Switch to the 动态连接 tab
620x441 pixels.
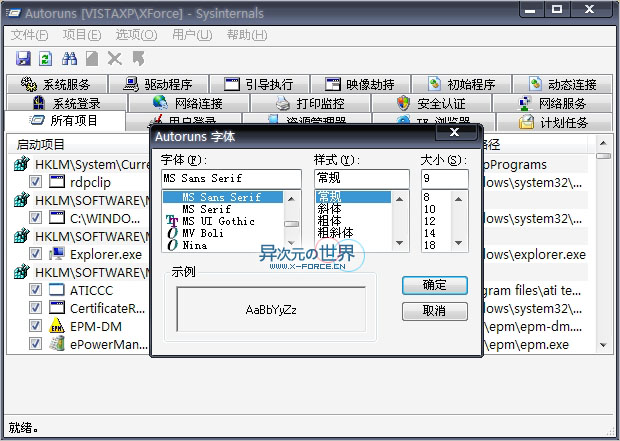(x=562, y=84)
